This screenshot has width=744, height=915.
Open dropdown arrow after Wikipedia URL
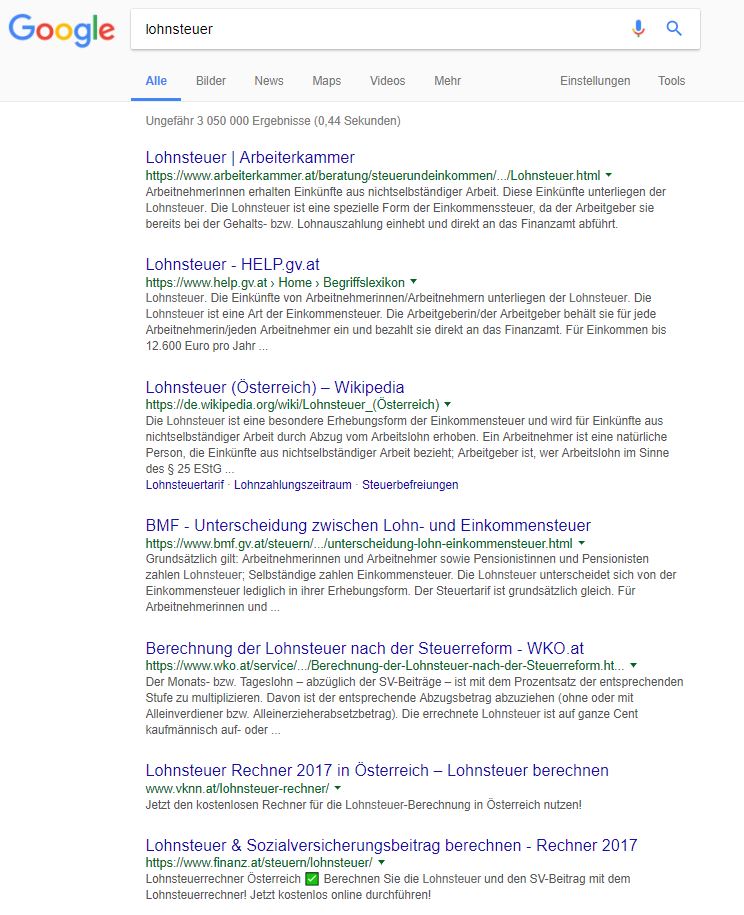tap(448, 405)
